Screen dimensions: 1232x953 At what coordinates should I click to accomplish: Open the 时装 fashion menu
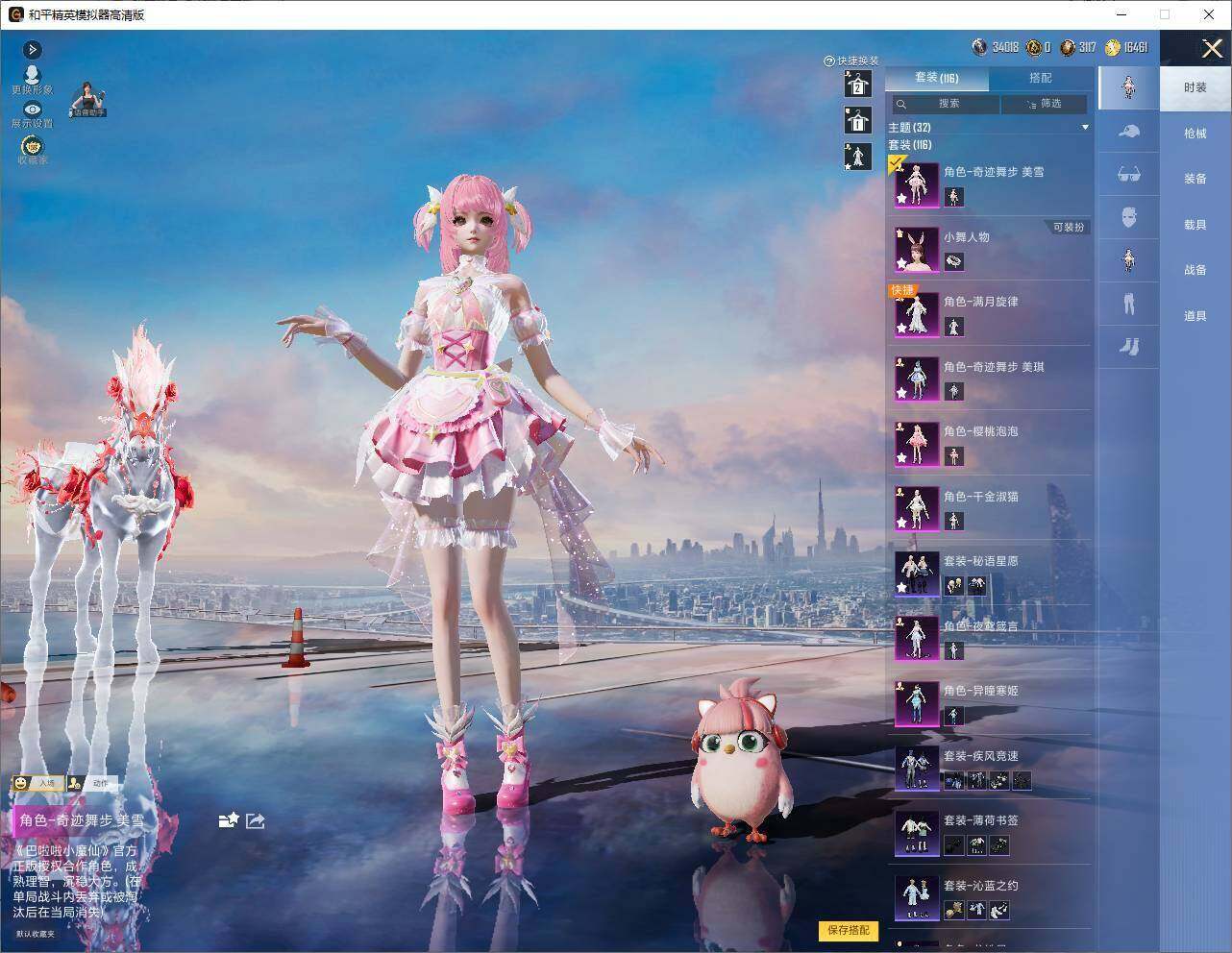(x=1195, y=87)
